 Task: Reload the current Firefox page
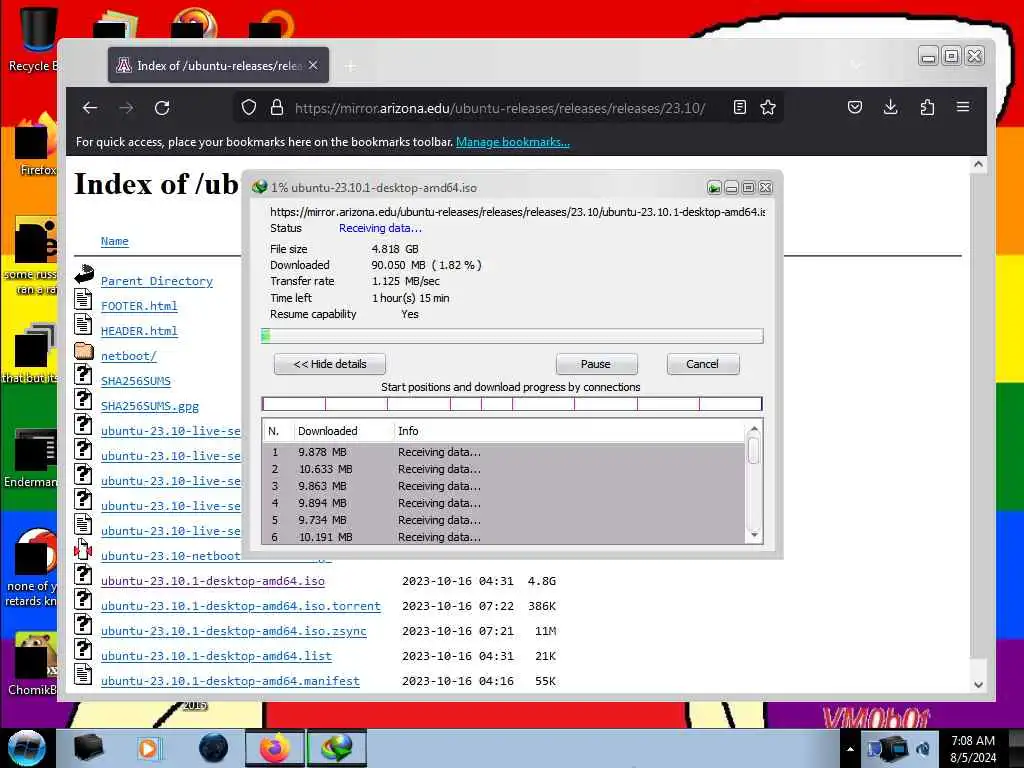(162, 108)
